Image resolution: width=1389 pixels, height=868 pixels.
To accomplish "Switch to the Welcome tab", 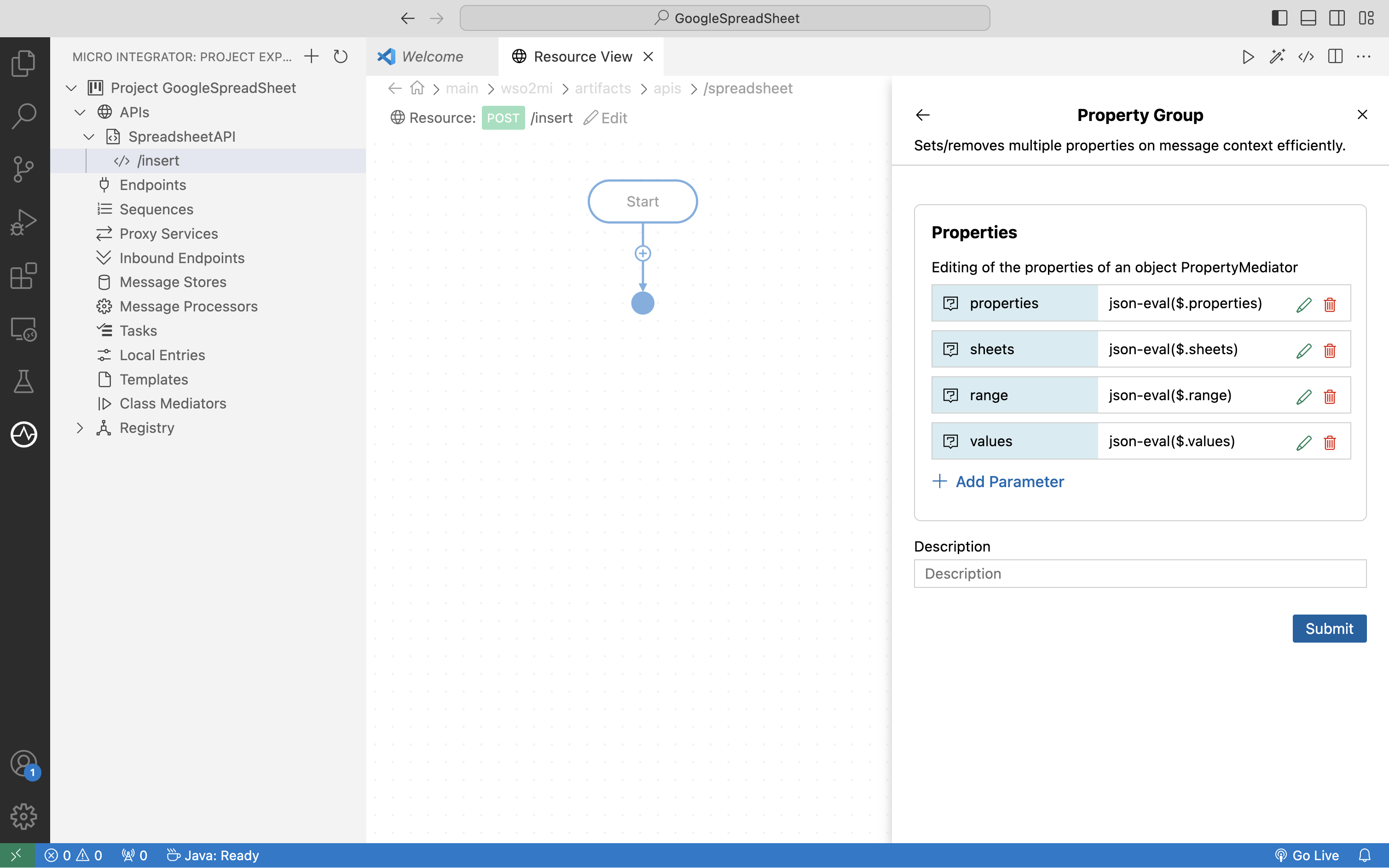I will 432,56.
